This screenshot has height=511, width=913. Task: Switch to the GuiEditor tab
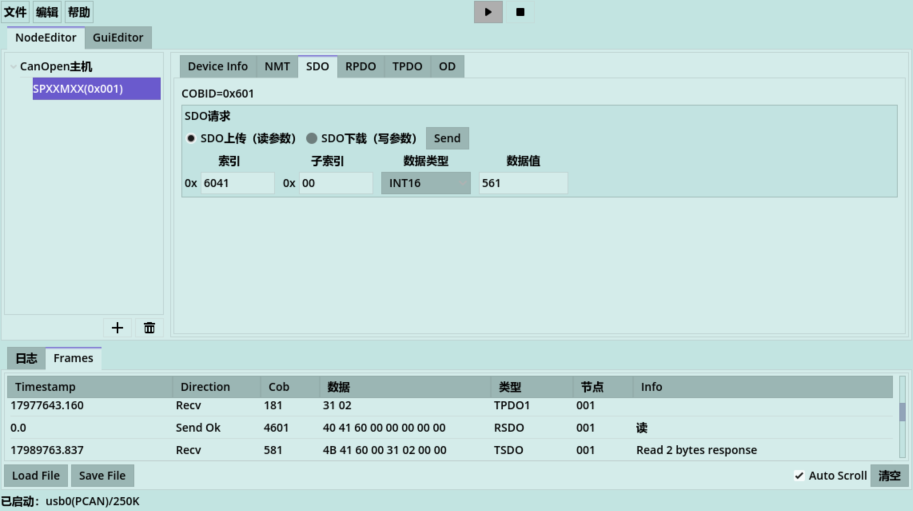coord(118,38)
